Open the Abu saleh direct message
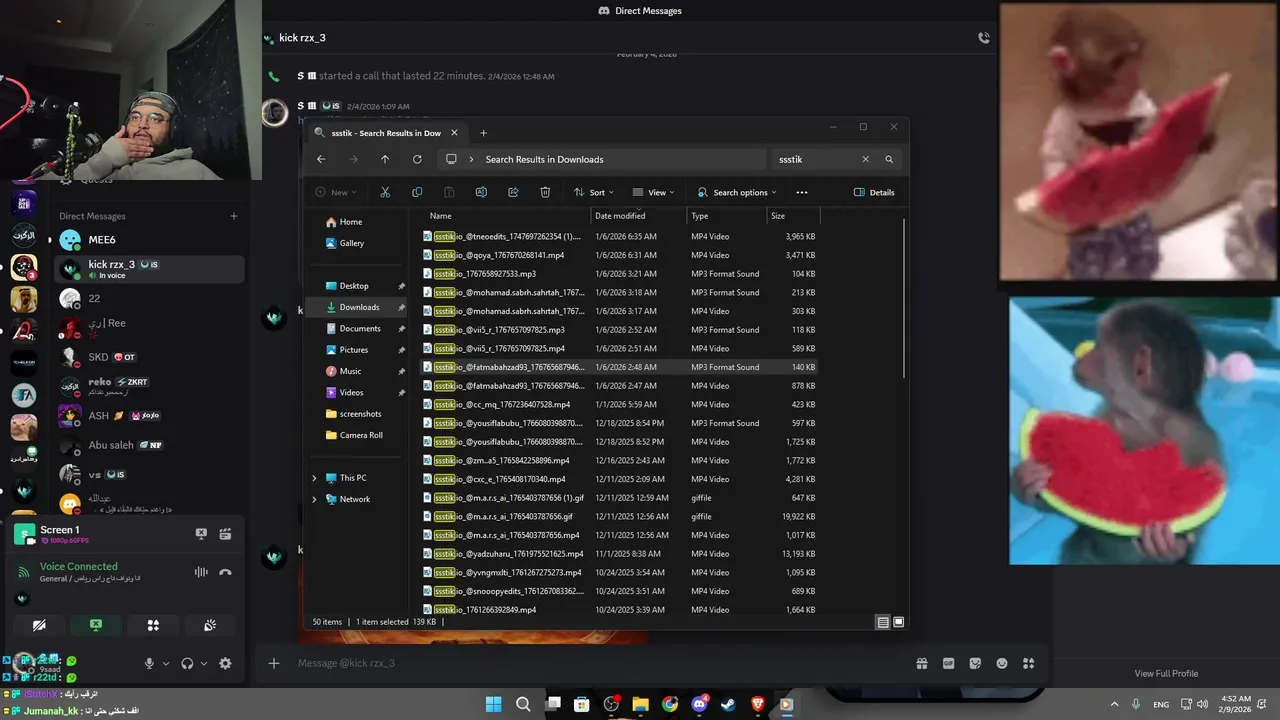 pyautogui.click(x=150, y=445)
